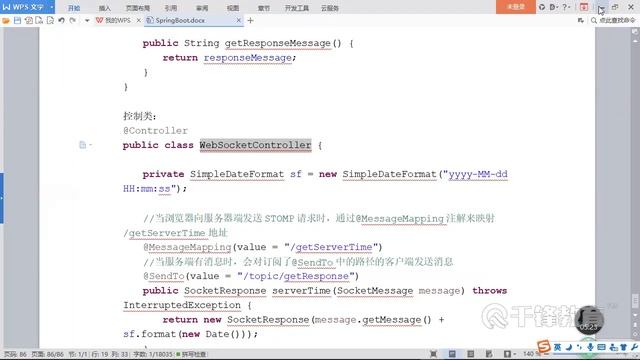The width and height of the screenshot is (640, 360).
Task: Click the print preview icon
Action: [50, 20]
